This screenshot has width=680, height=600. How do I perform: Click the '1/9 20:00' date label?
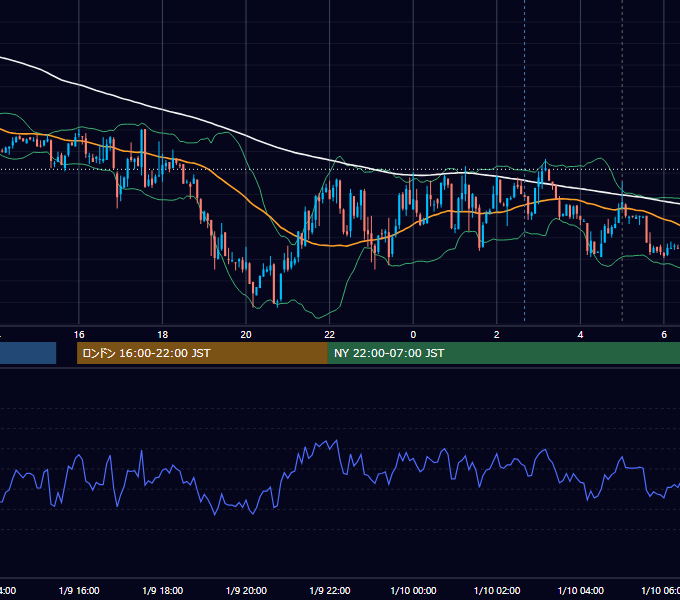[246, 590]
